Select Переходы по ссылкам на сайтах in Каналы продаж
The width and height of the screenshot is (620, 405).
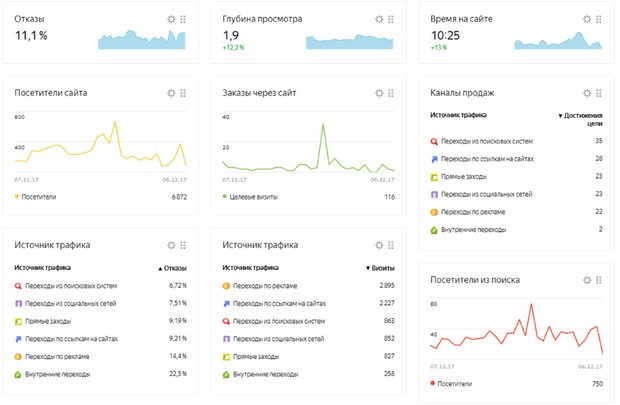(x=516, y=159)
